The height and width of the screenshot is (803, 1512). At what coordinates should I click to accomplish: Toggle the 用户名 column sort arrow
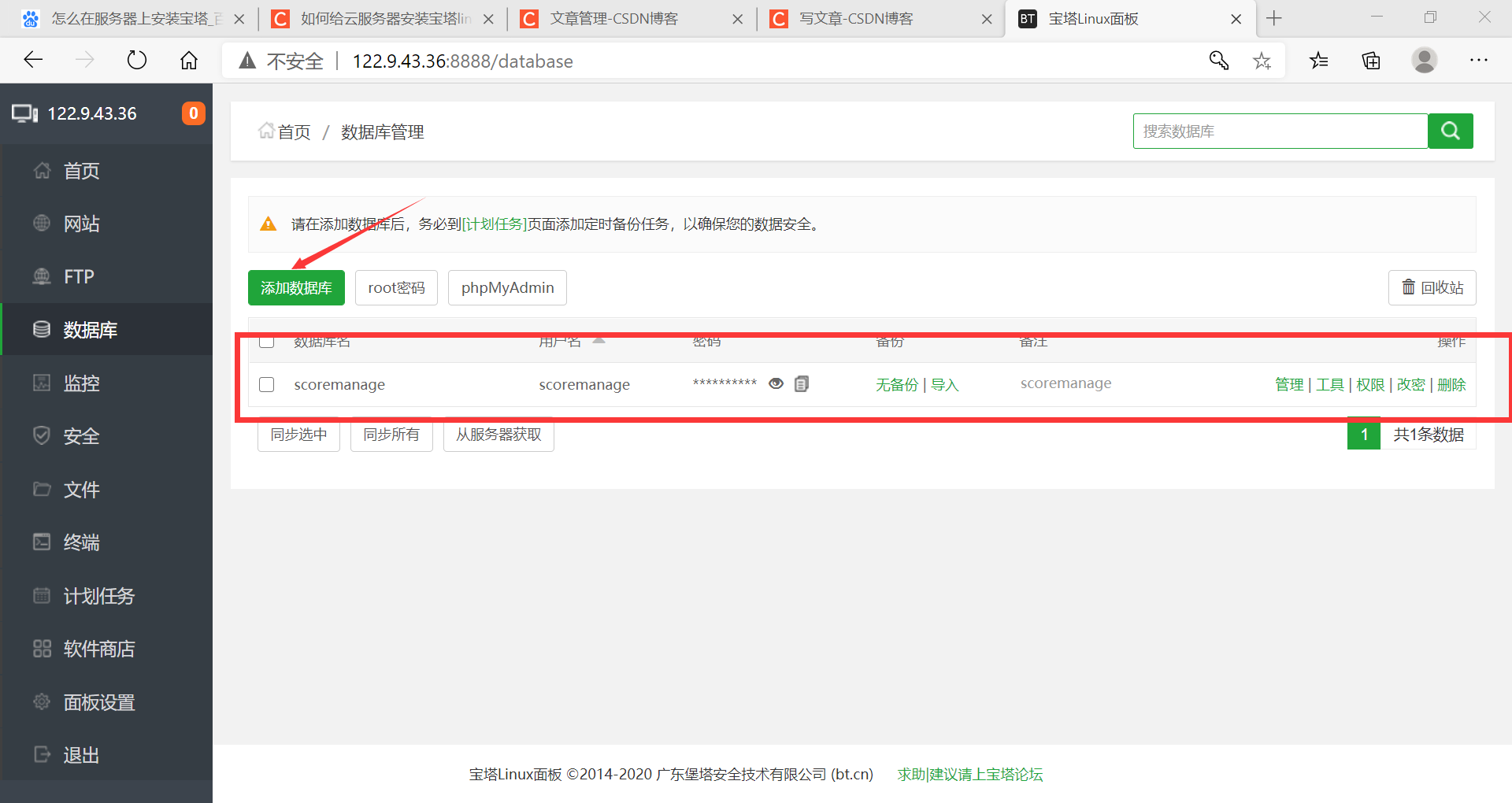(x=598, y=342)
